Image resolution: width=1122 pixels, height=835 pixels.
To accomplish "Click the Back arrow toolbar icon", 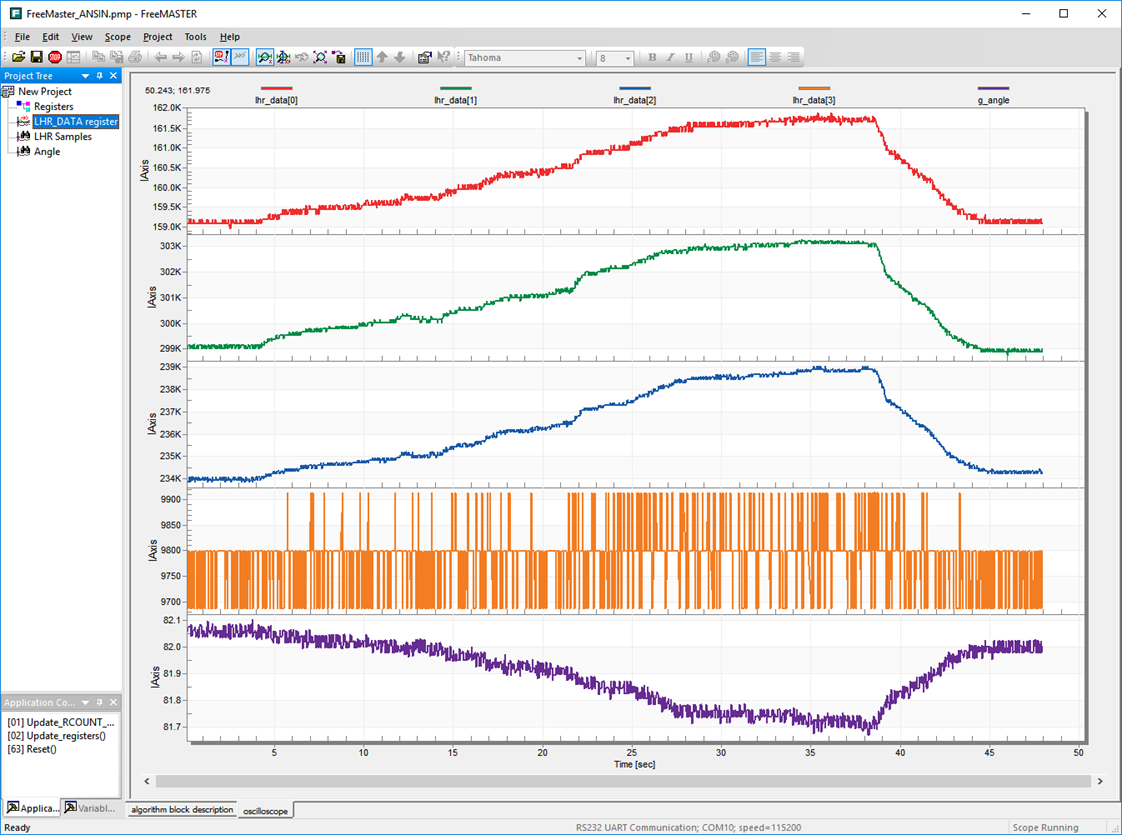I will pos(160,57).
